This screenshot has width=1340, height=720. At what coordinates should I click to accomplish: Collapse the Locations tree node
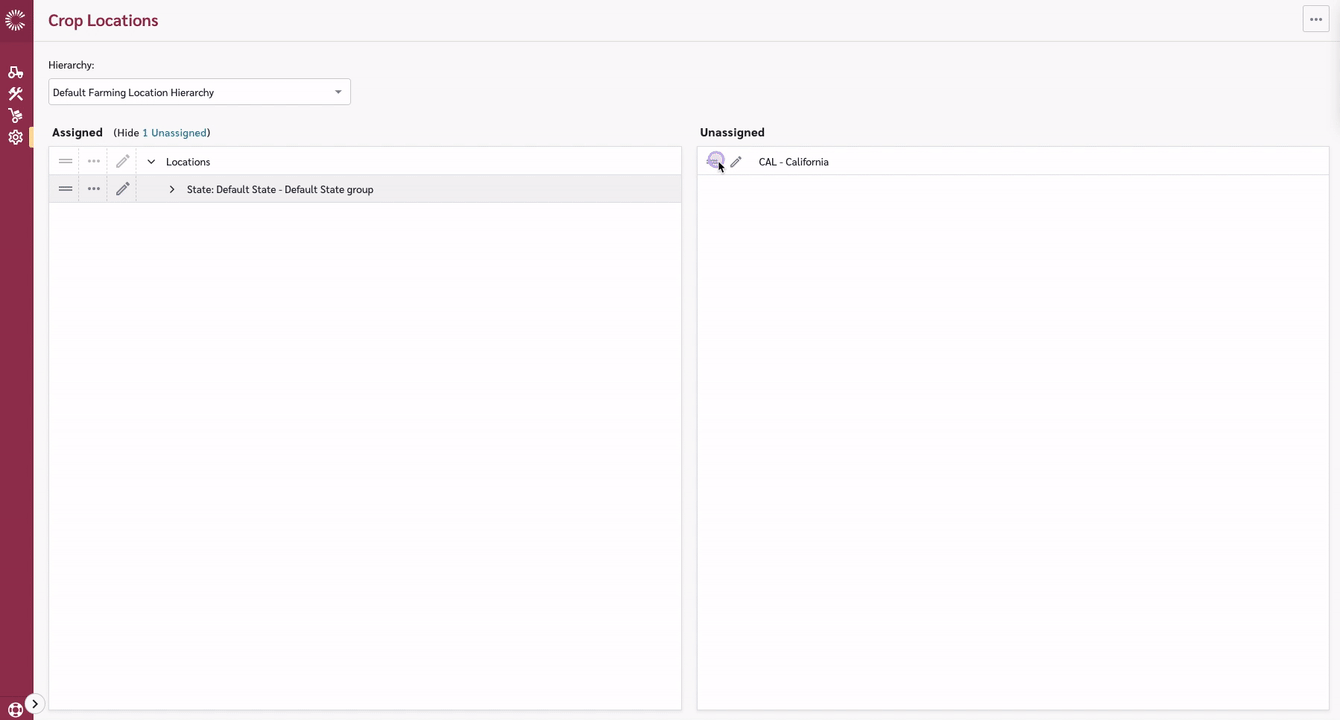pos(151,162)
